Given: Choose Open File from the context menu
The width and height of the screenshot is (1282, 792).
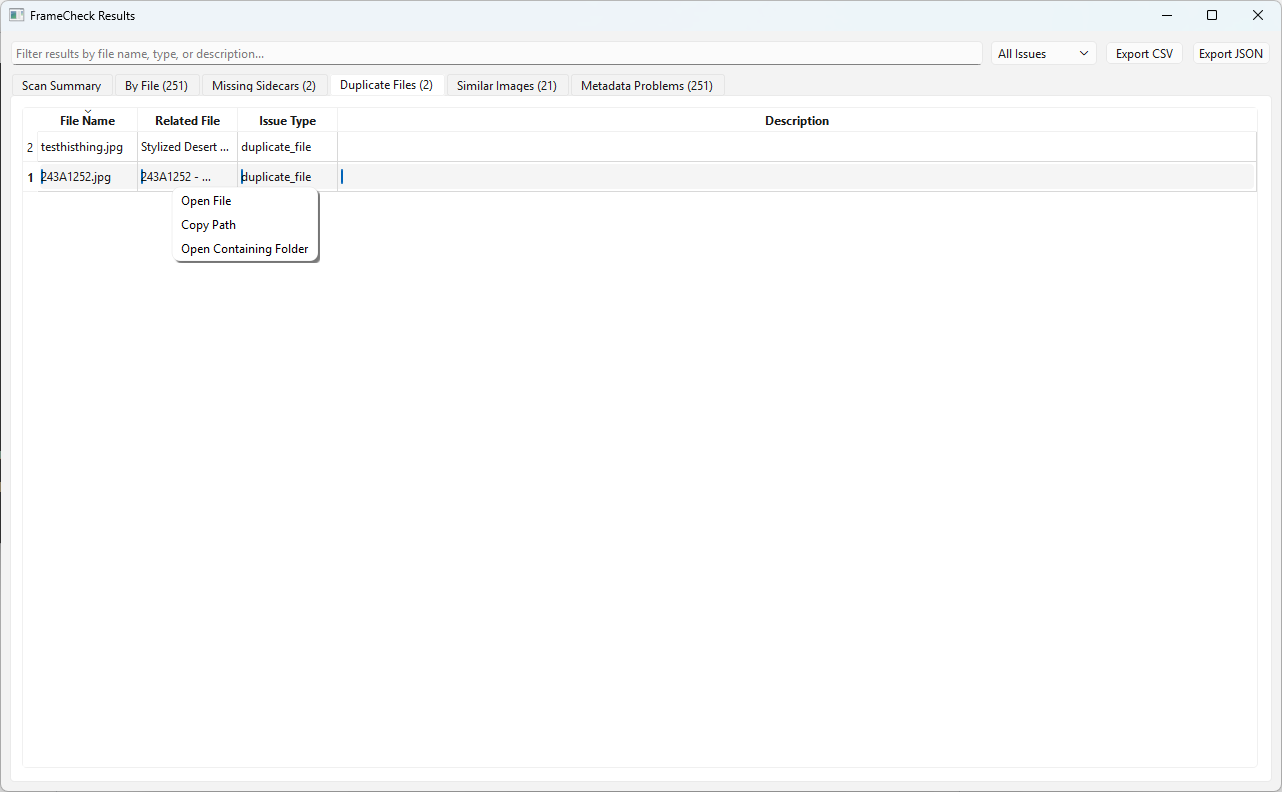Looking at the screenshot, I should pos(206,200).
